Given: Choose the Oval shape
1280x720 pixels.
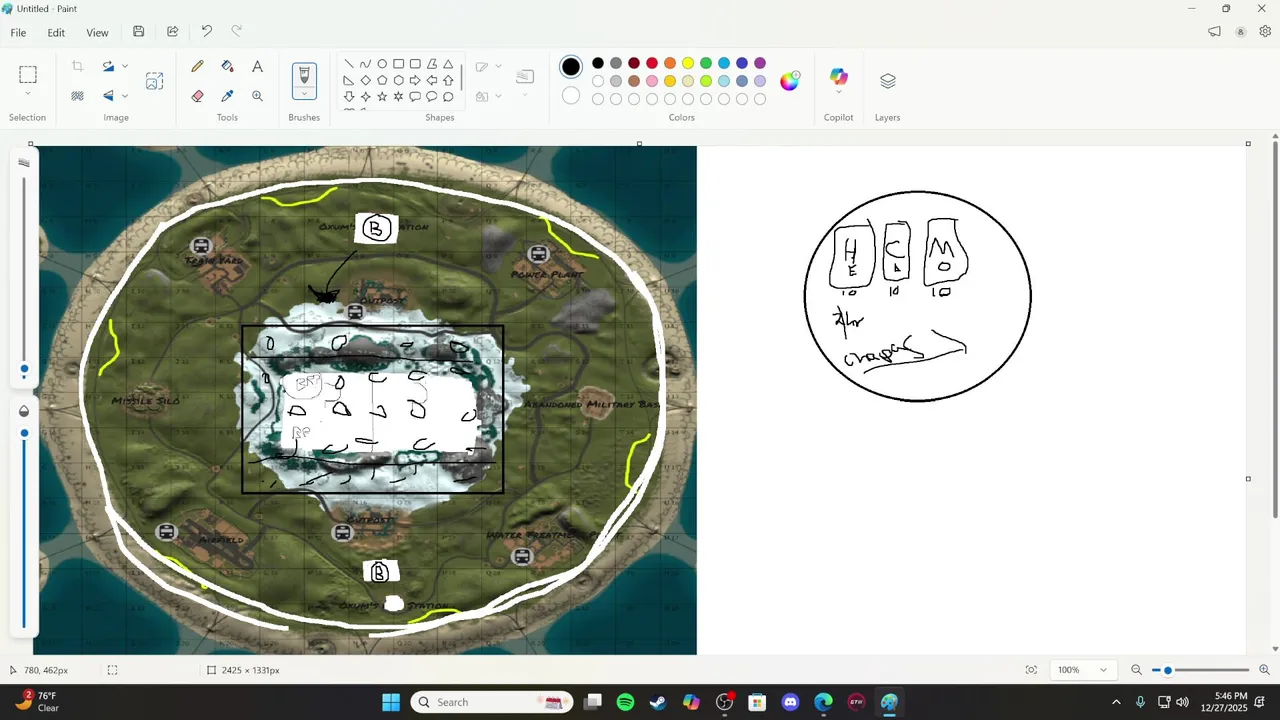Looking at the screenshot, I should pos(382,64).
